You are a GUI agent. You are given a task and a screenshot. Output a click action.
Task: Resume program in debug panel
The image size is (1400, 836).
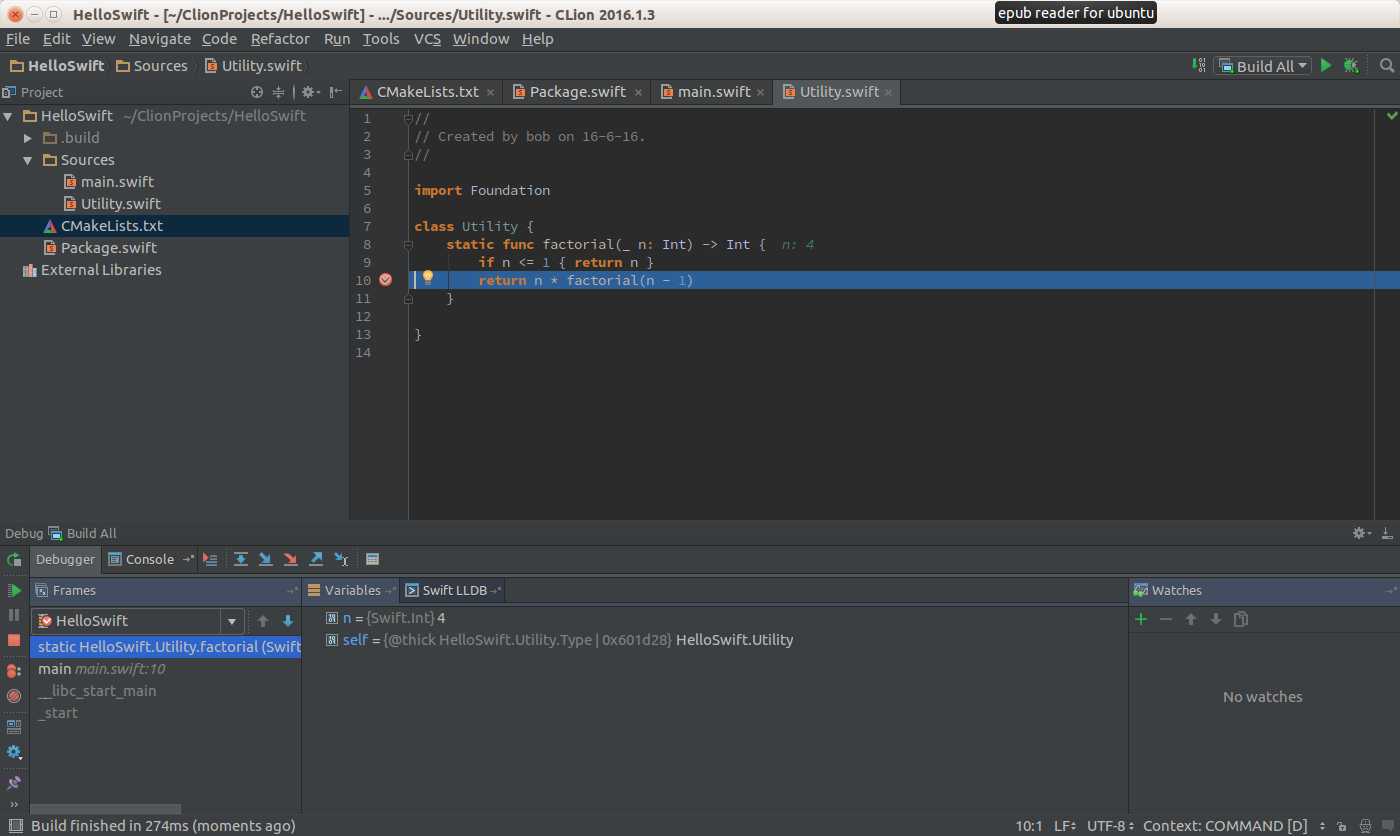(14, 591)
